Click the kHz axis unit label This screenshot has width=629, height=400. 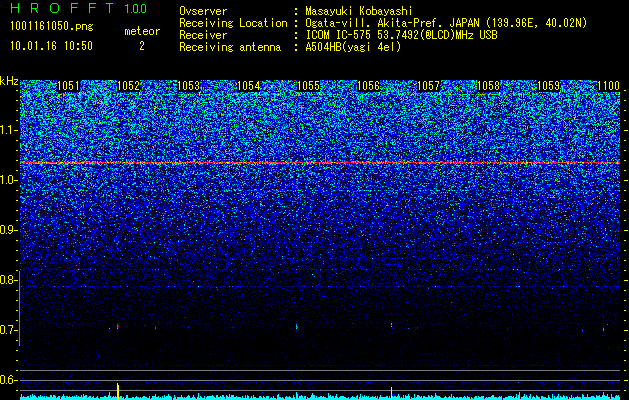tap(9, 81)
